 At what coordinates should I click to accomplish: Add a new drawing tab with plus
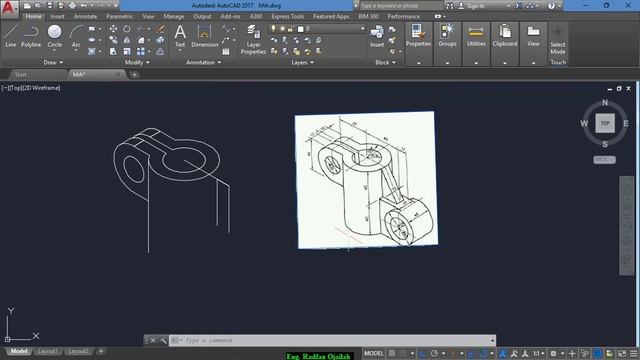click(134, 75)
